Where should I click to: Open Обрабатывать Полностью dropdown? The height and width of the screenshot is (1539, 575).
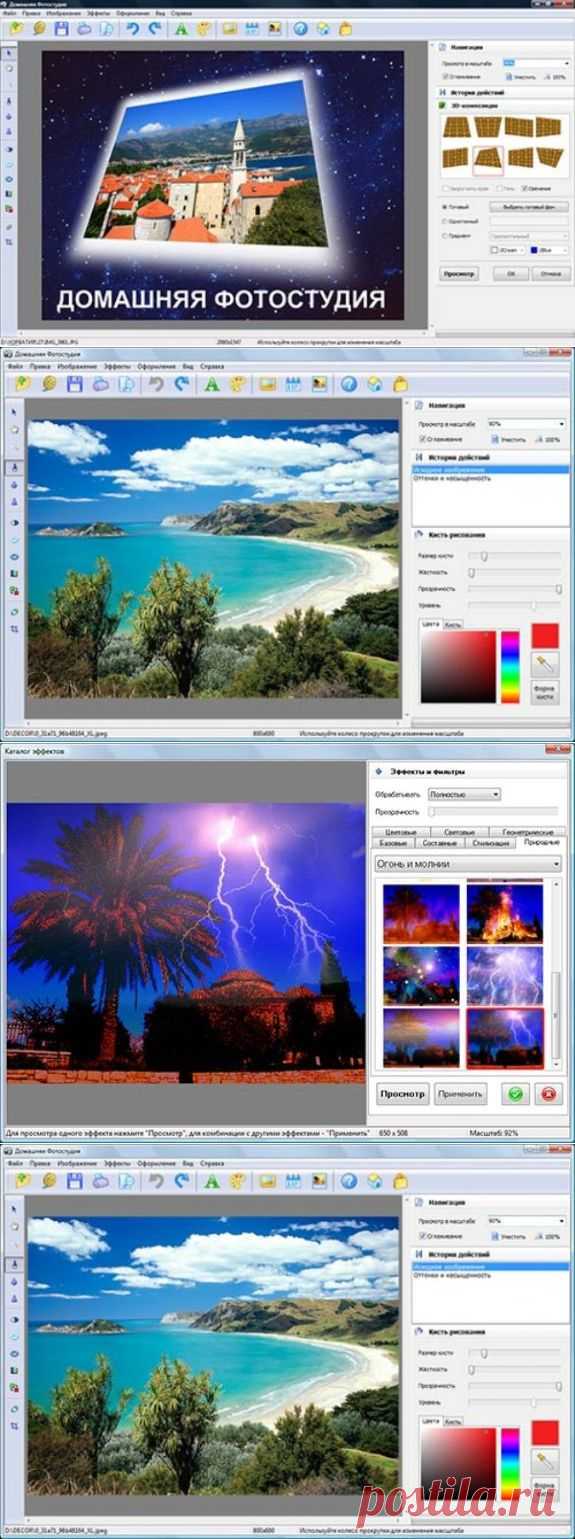coord(464,794)
